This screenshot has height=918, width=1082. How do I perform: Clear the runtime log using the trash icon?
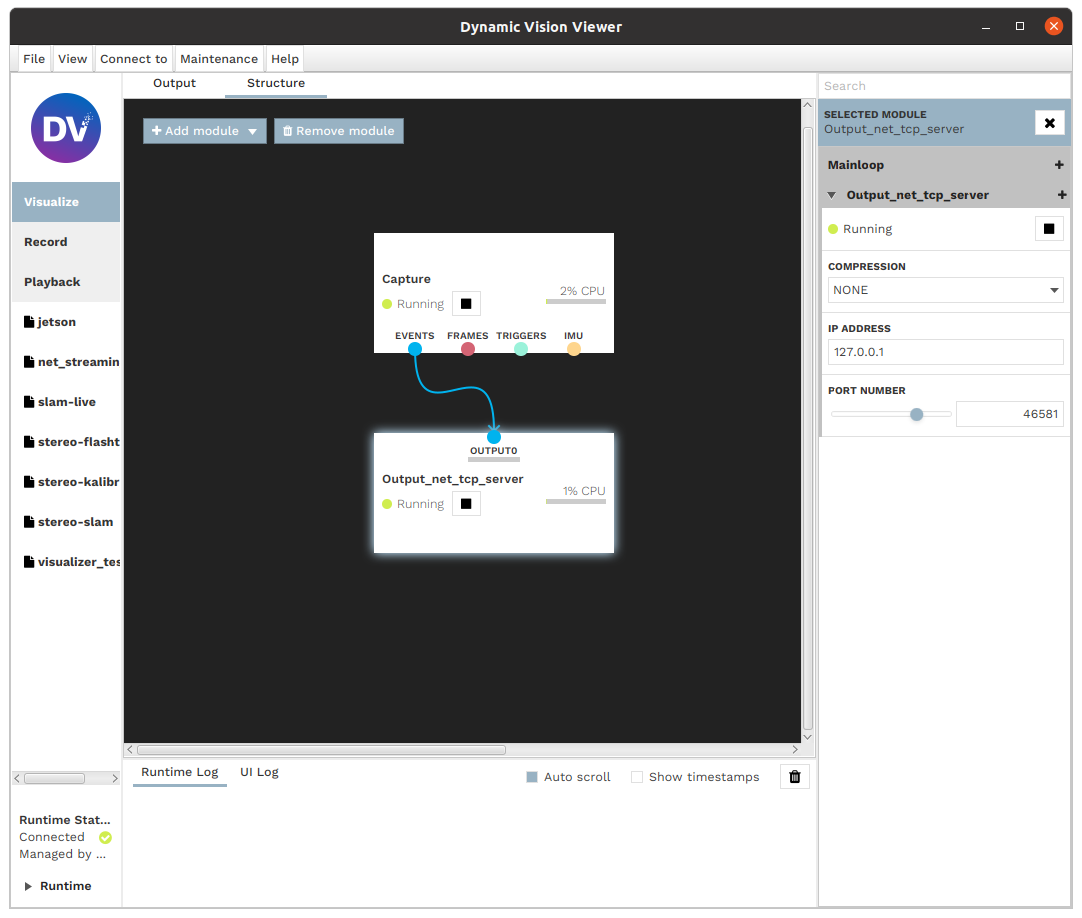[x=794, y=776]
